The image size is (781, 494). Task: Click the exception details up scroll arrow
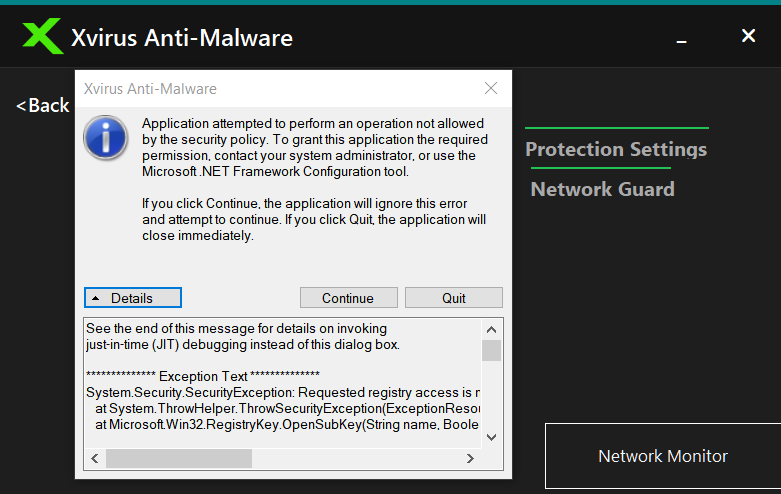coord(491,329)
